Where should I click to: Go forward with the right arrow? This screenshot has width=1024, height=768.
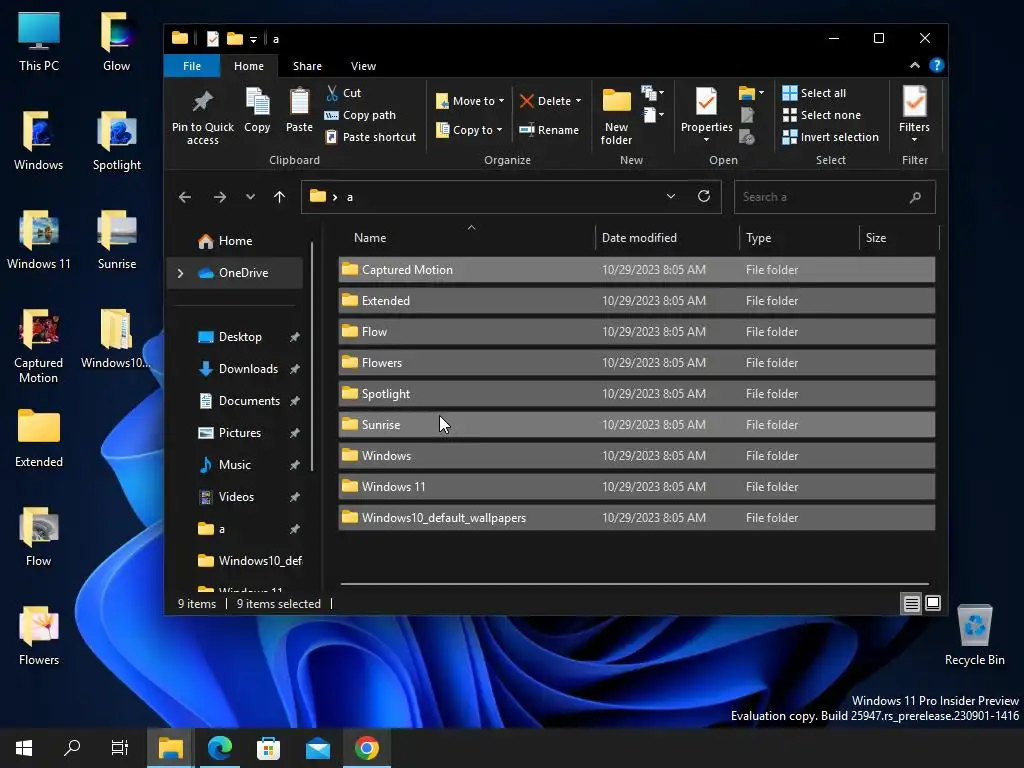219,197
